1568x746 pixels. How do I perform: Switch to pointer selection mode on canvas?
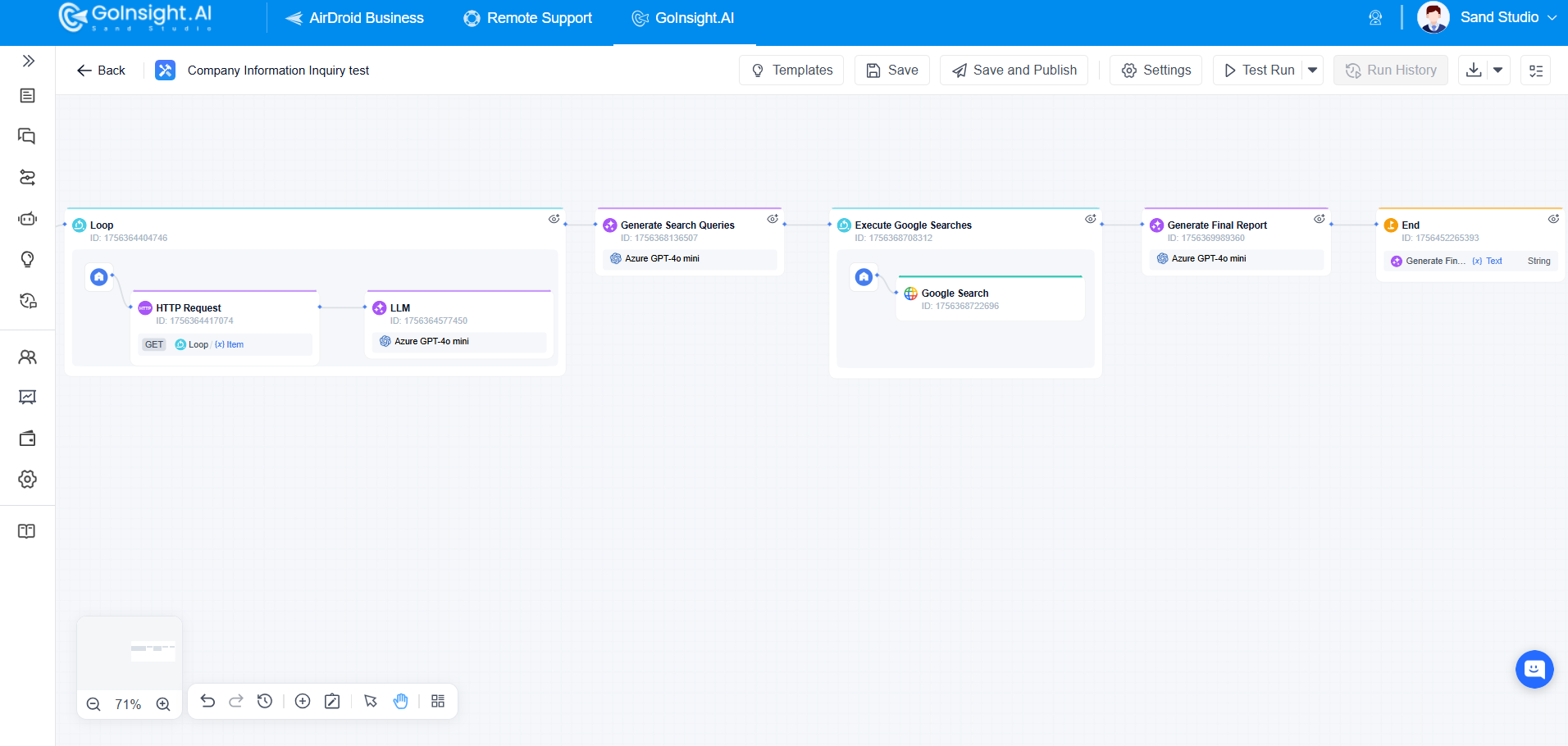(x=371, y=701)
